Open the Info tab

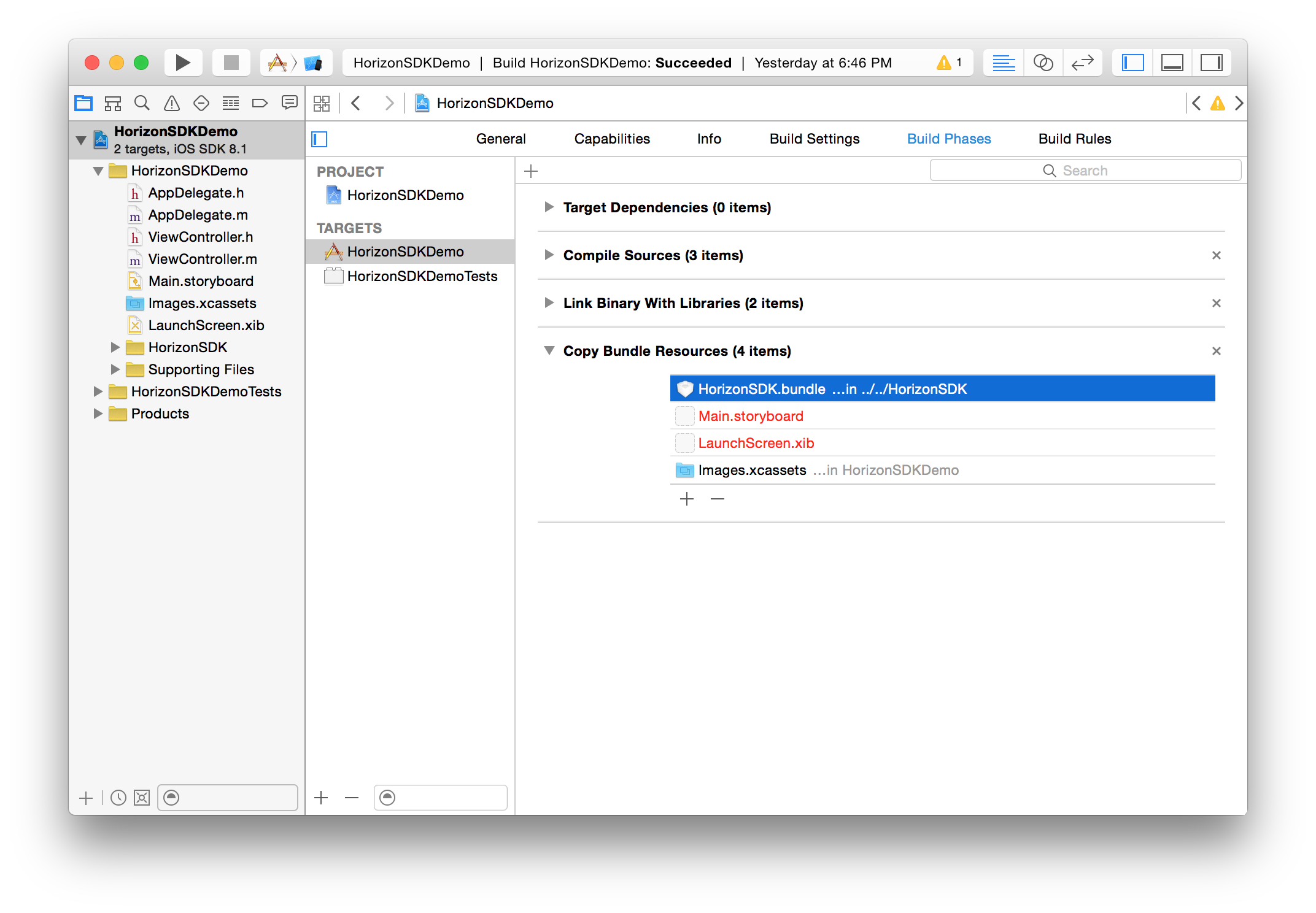[709, 139]
